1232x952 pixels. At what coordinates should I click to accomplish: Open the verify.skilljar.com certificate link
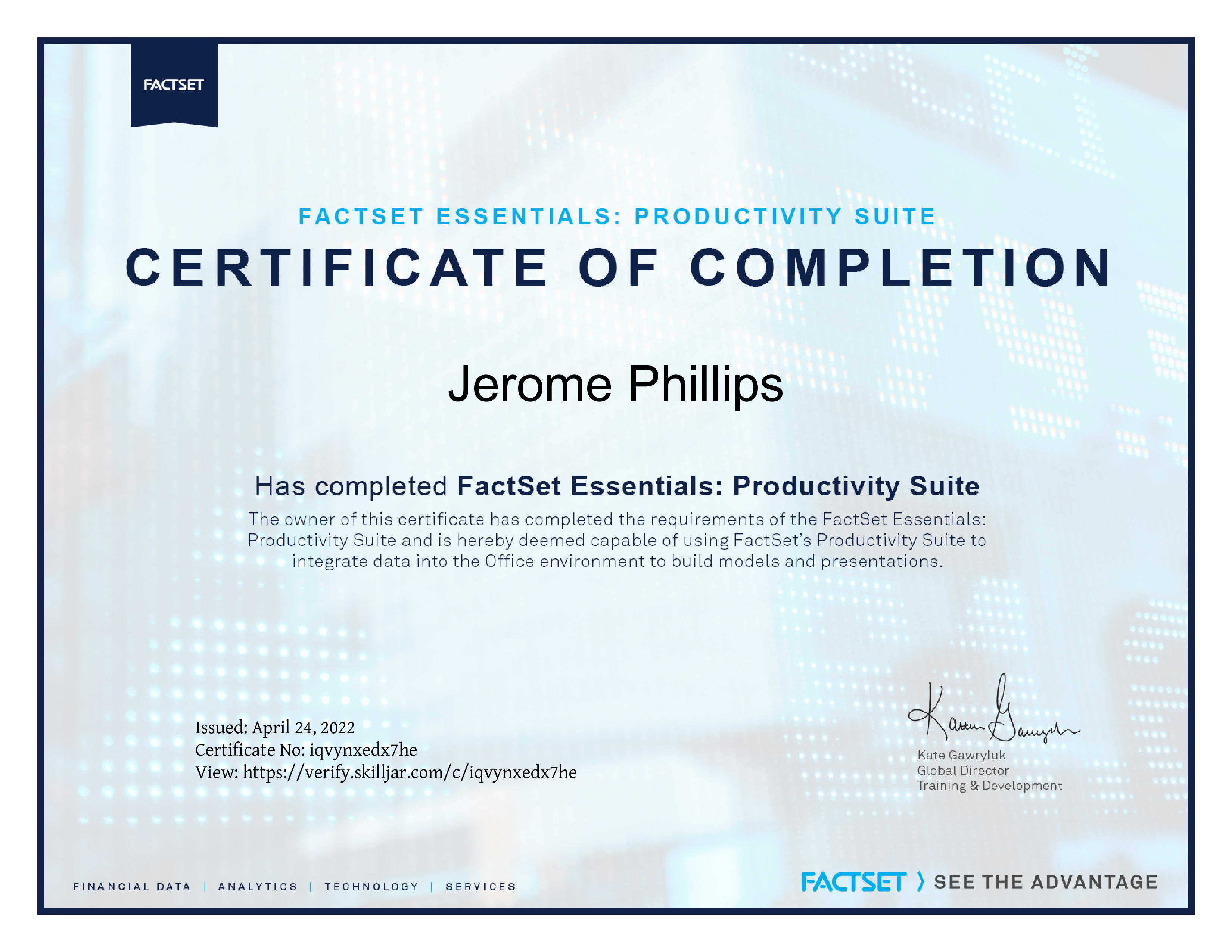(x=410, y=773)
